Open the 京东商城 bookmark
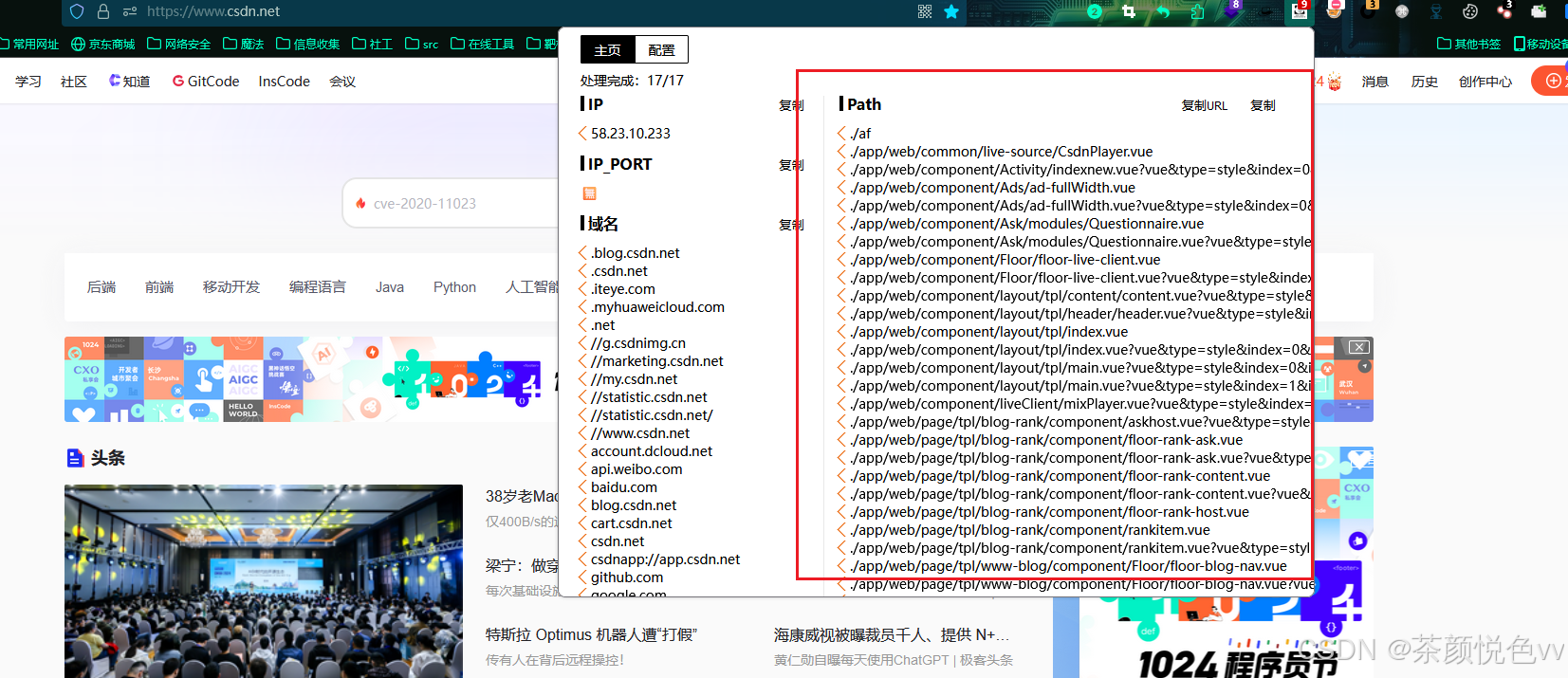The width and height of the screenshot is (1568, 678). click(103, 44)
